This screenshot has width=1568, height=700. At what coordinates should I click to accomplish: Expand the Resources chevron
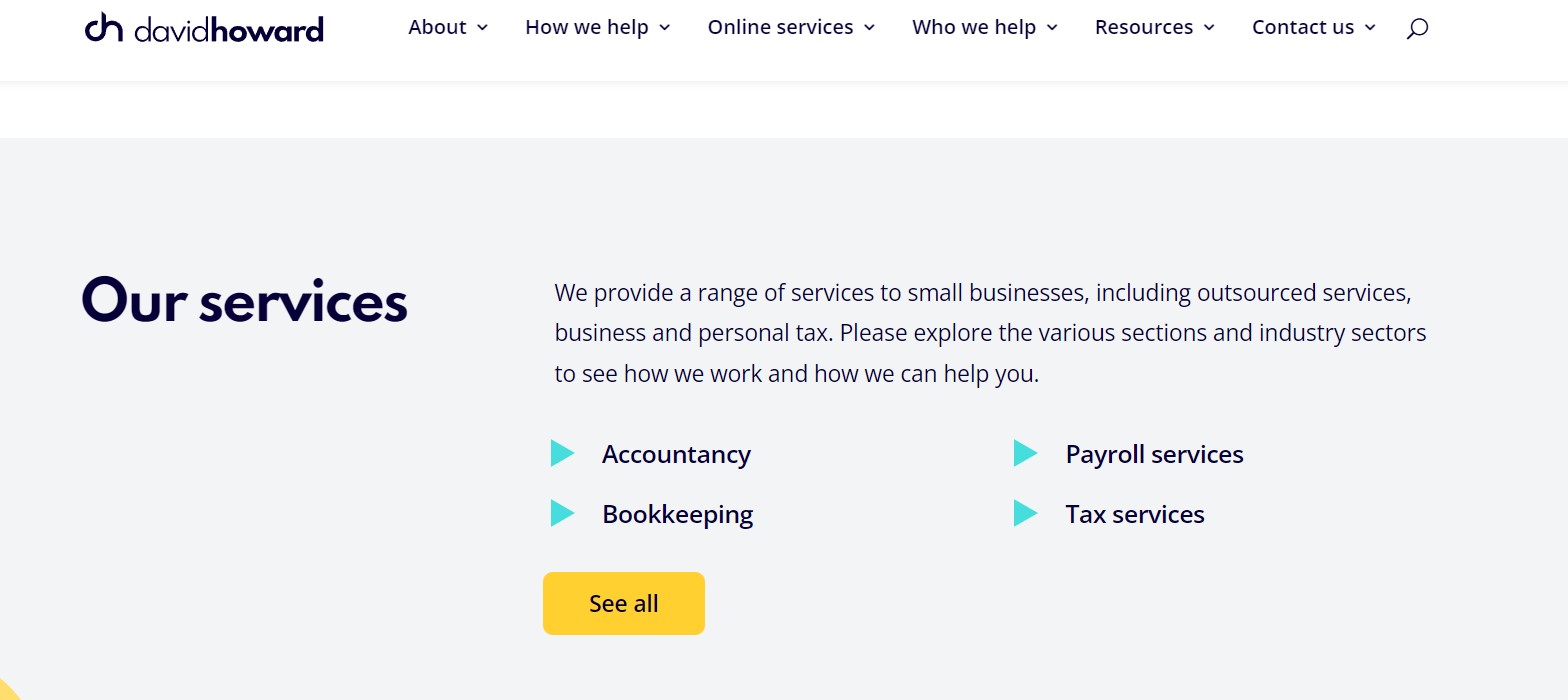click(x=1210, y=28)
